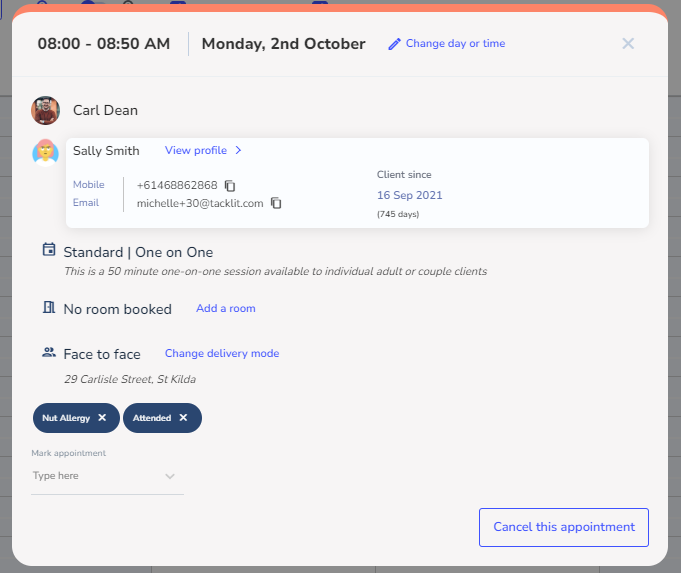Click the Email label

pos(86,203)
